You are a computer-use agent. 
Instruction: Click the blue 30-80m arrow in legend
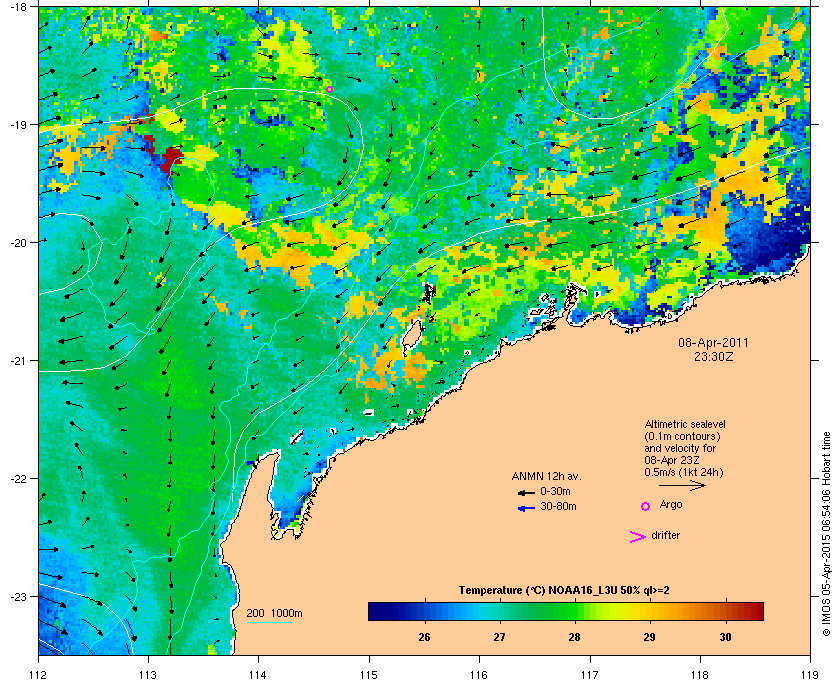[526, 508]
